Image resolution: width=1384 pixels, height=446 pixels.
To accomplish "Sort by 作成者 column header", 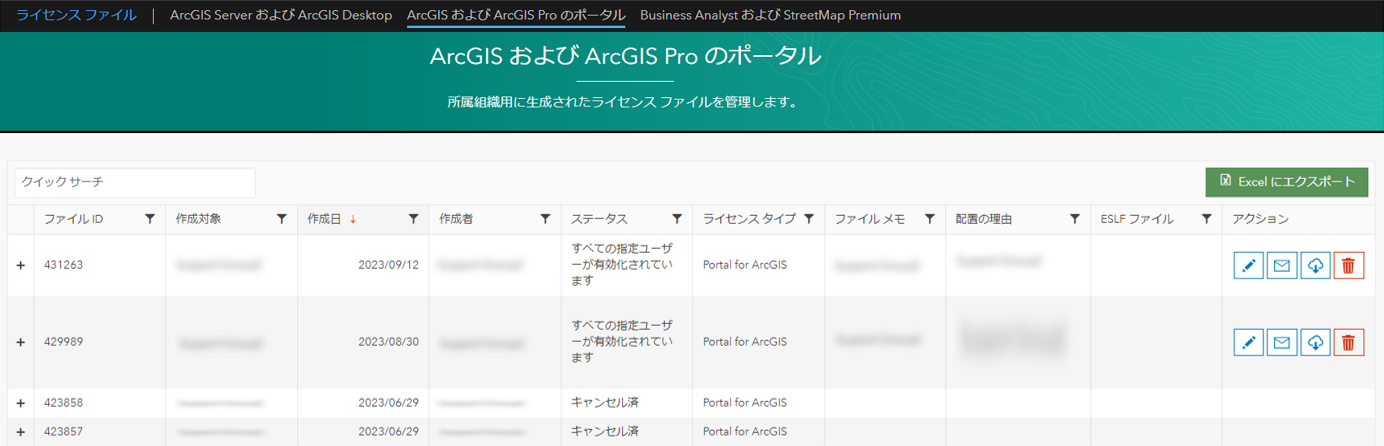I will pyautogui.click(x=456, y=219).
